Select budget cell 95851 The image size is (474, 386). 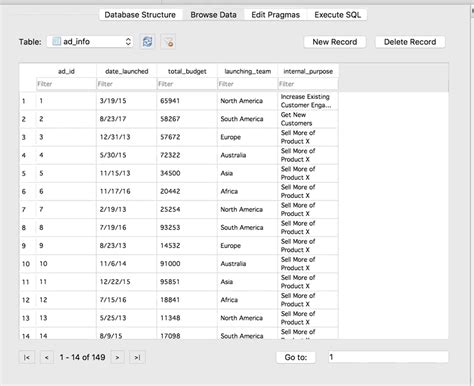click(187, 282)
